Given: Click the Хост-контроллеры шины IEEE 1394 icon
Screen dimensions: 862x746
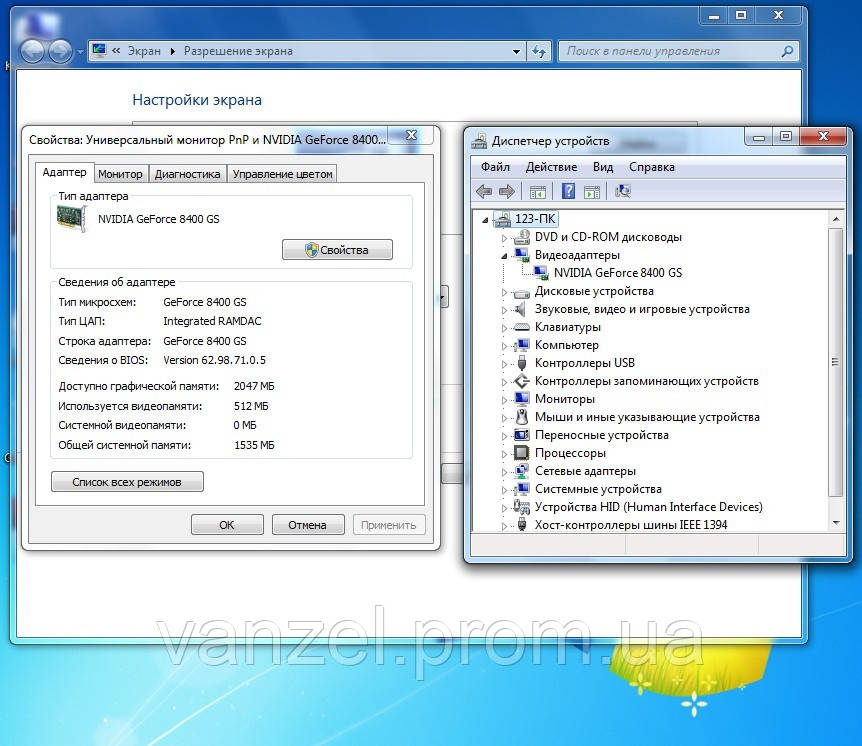Looking at the screenshot, I should tap(522, 524).
